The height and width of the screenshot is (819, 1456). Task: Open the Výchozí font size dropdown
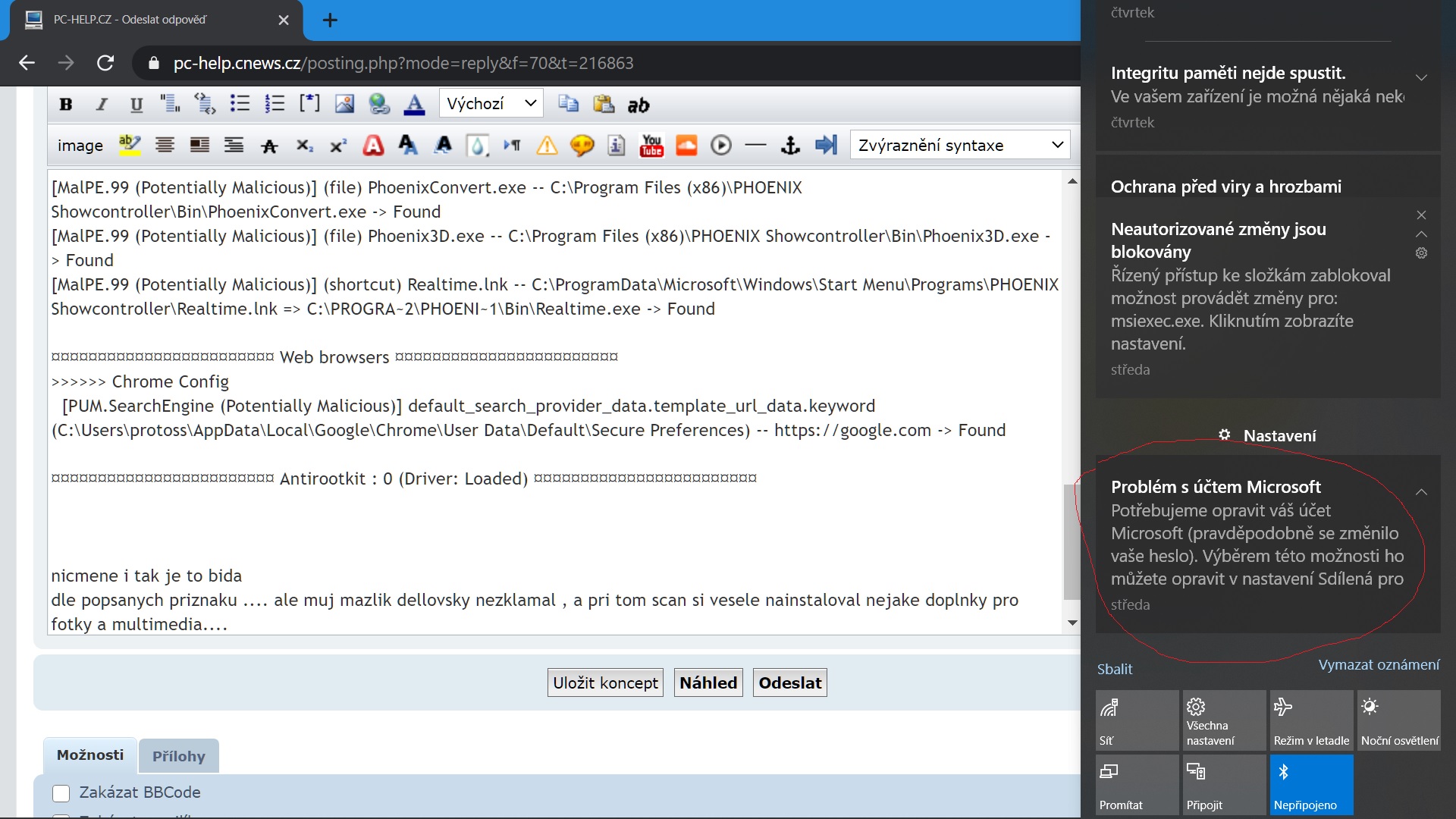pos(491,104)
